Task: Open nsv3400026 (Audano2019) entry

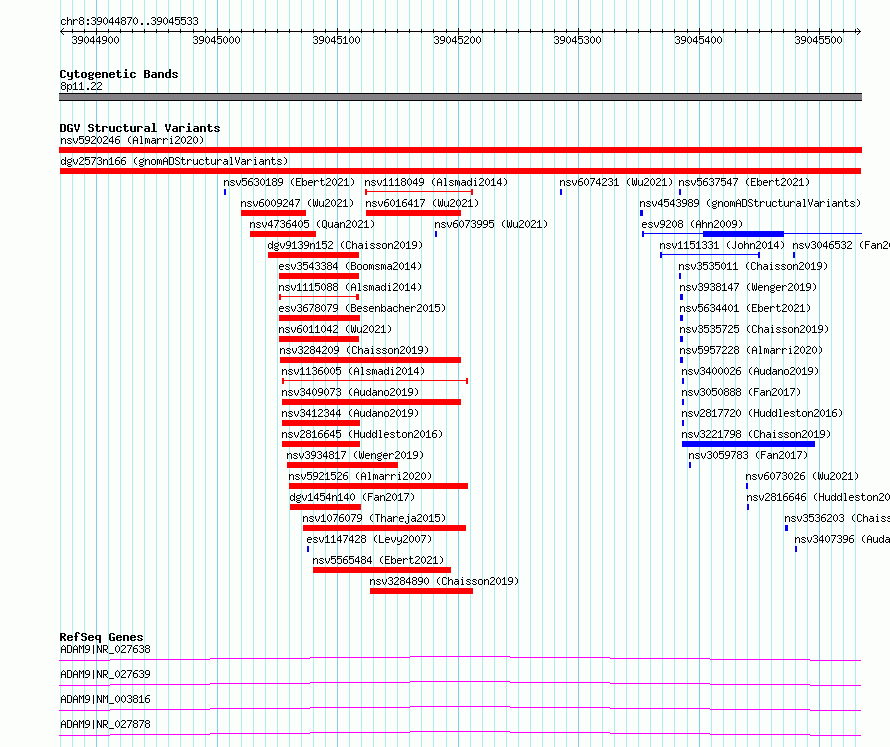Action: [x=750, y=371]
